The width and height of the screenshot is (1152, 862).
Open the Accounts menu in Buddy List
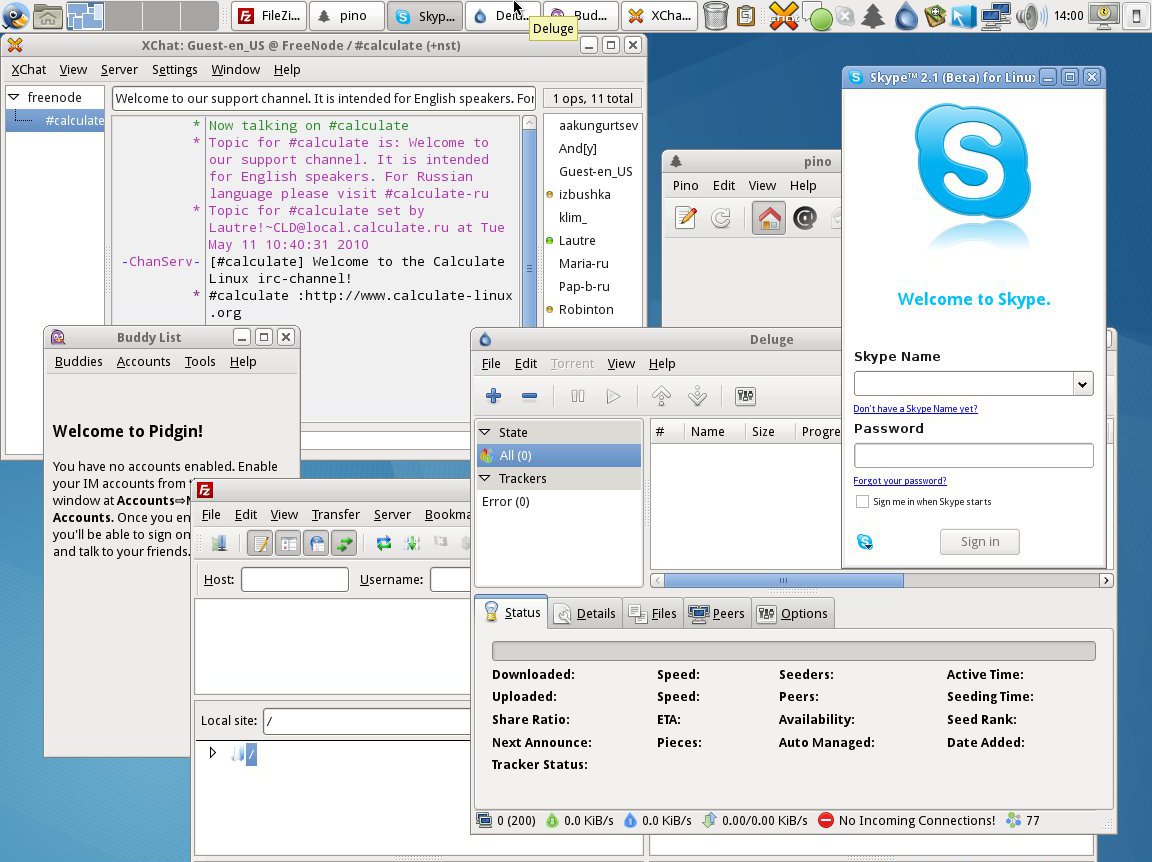coord(143,362)
